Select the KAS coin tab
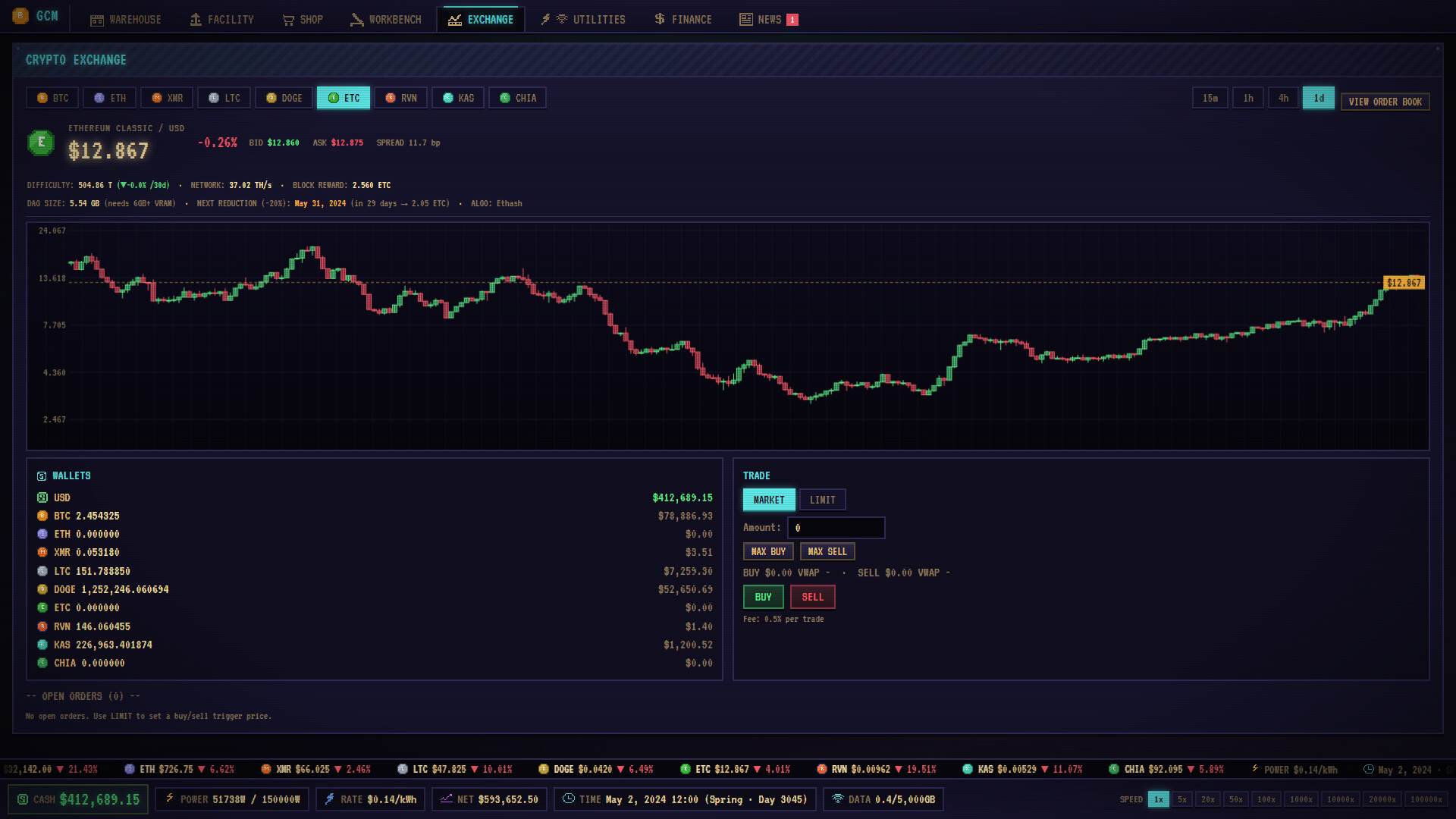 [458, 99]
